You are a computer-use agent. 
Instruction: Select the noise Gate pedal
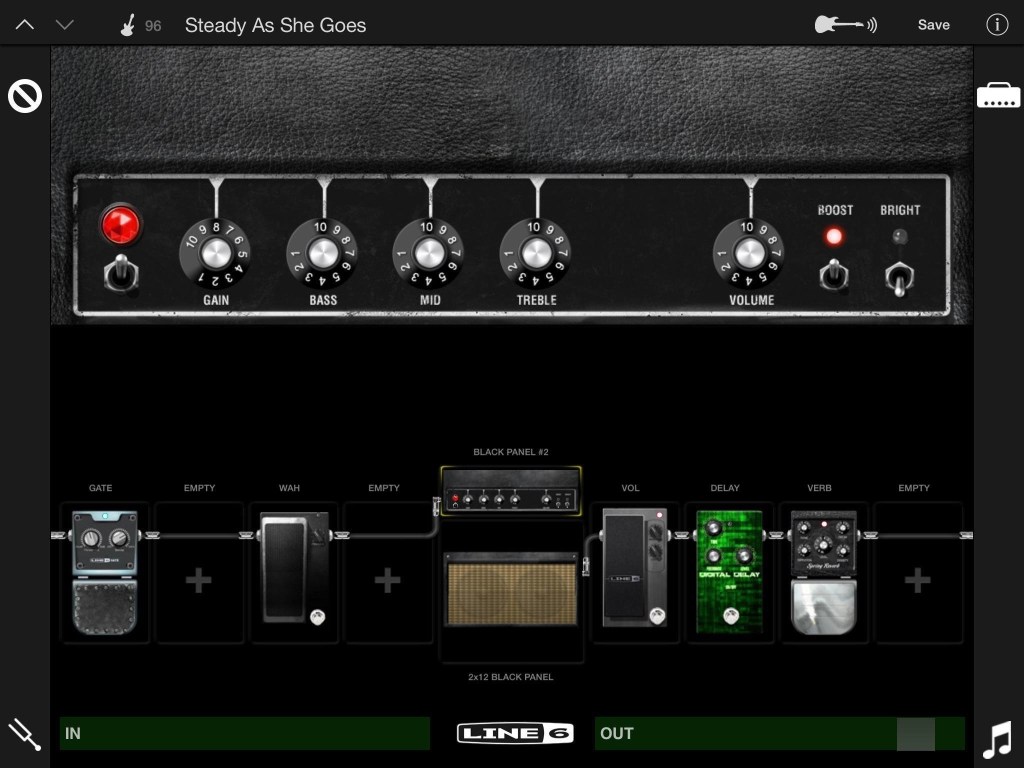click(x=105, y=572)
